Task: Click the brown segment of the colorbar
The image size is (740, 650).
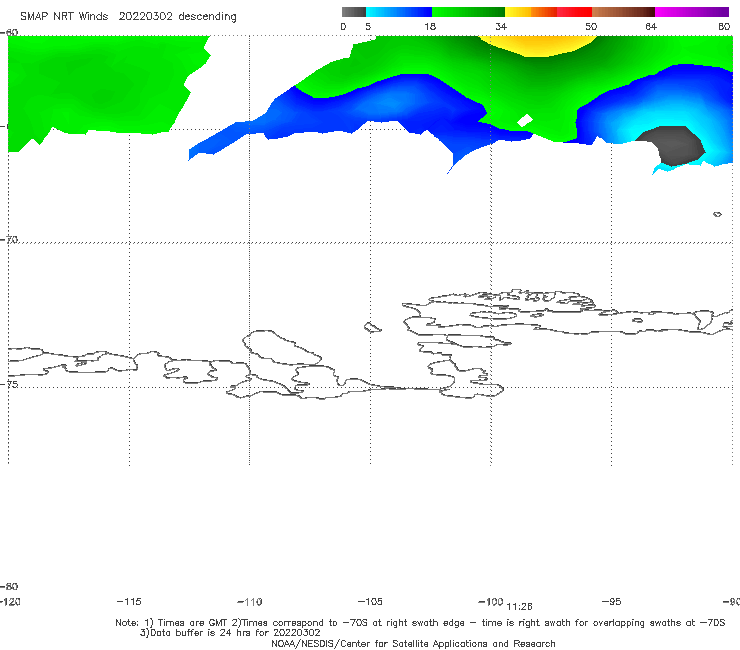Action: pos(623,12)
